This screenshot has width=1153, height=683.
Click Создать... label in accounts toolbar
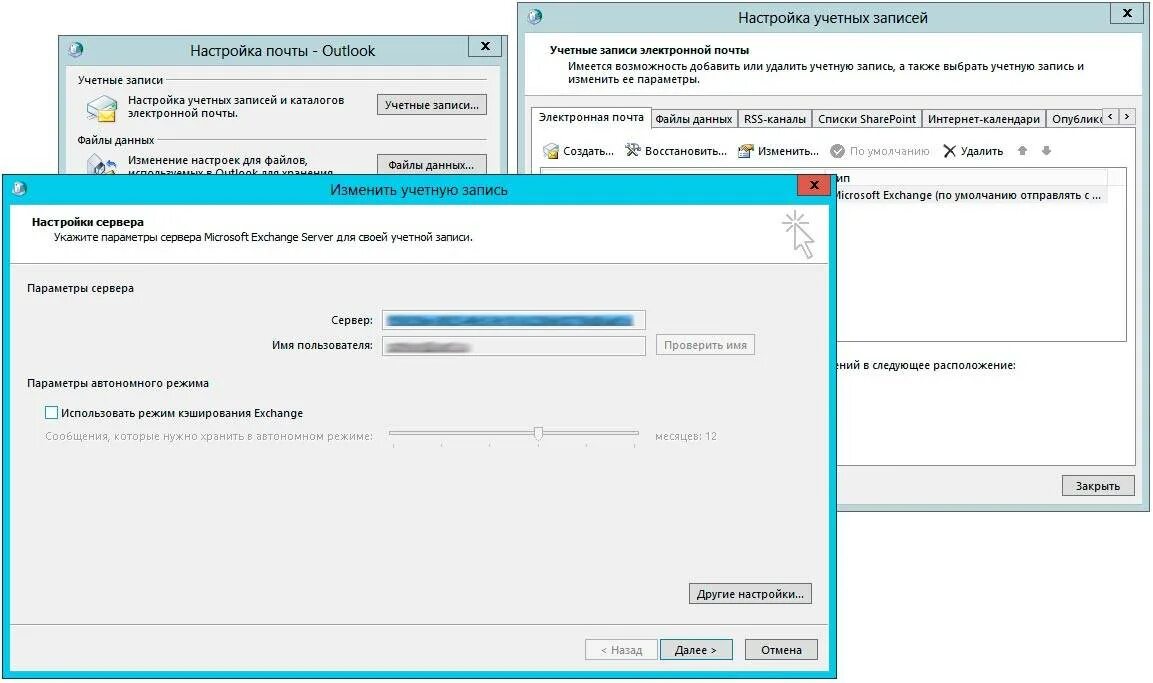click(x=588, y=151)
